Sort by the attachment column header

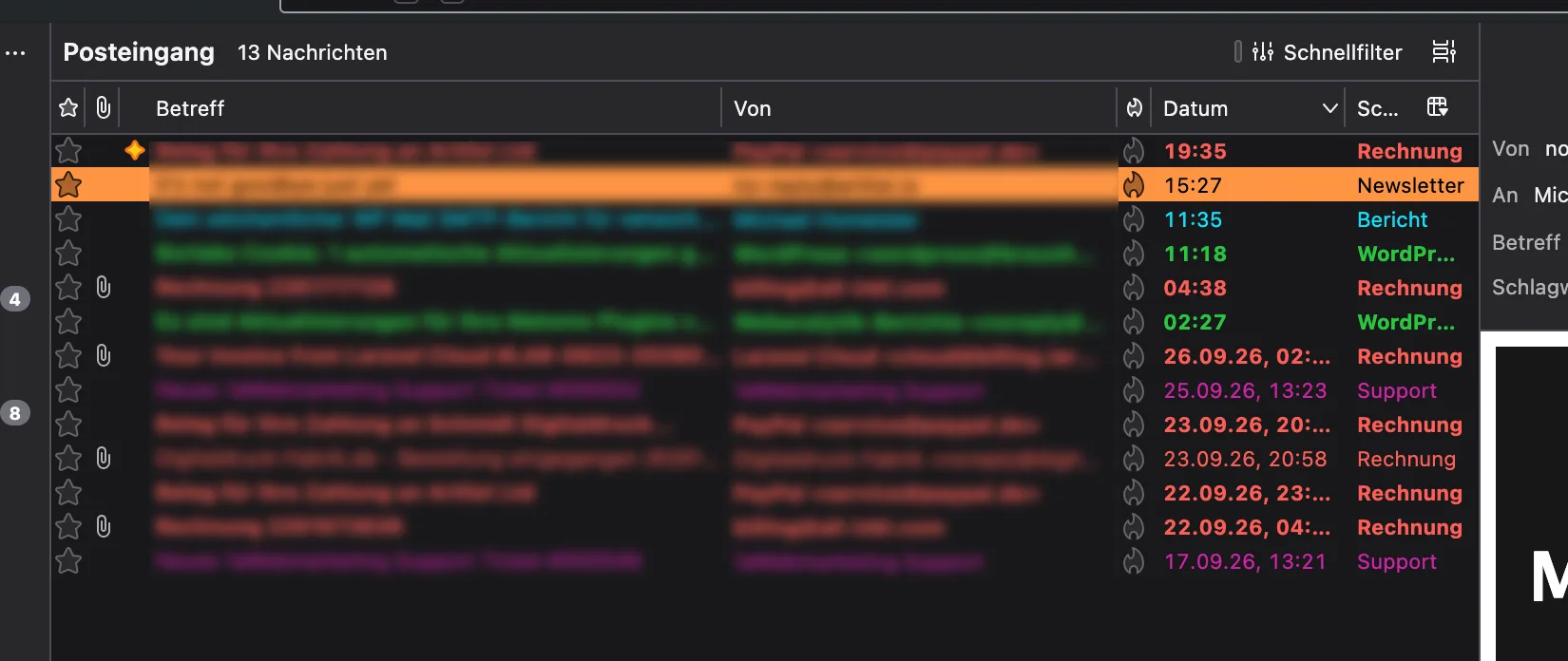[x=104, y=108]
